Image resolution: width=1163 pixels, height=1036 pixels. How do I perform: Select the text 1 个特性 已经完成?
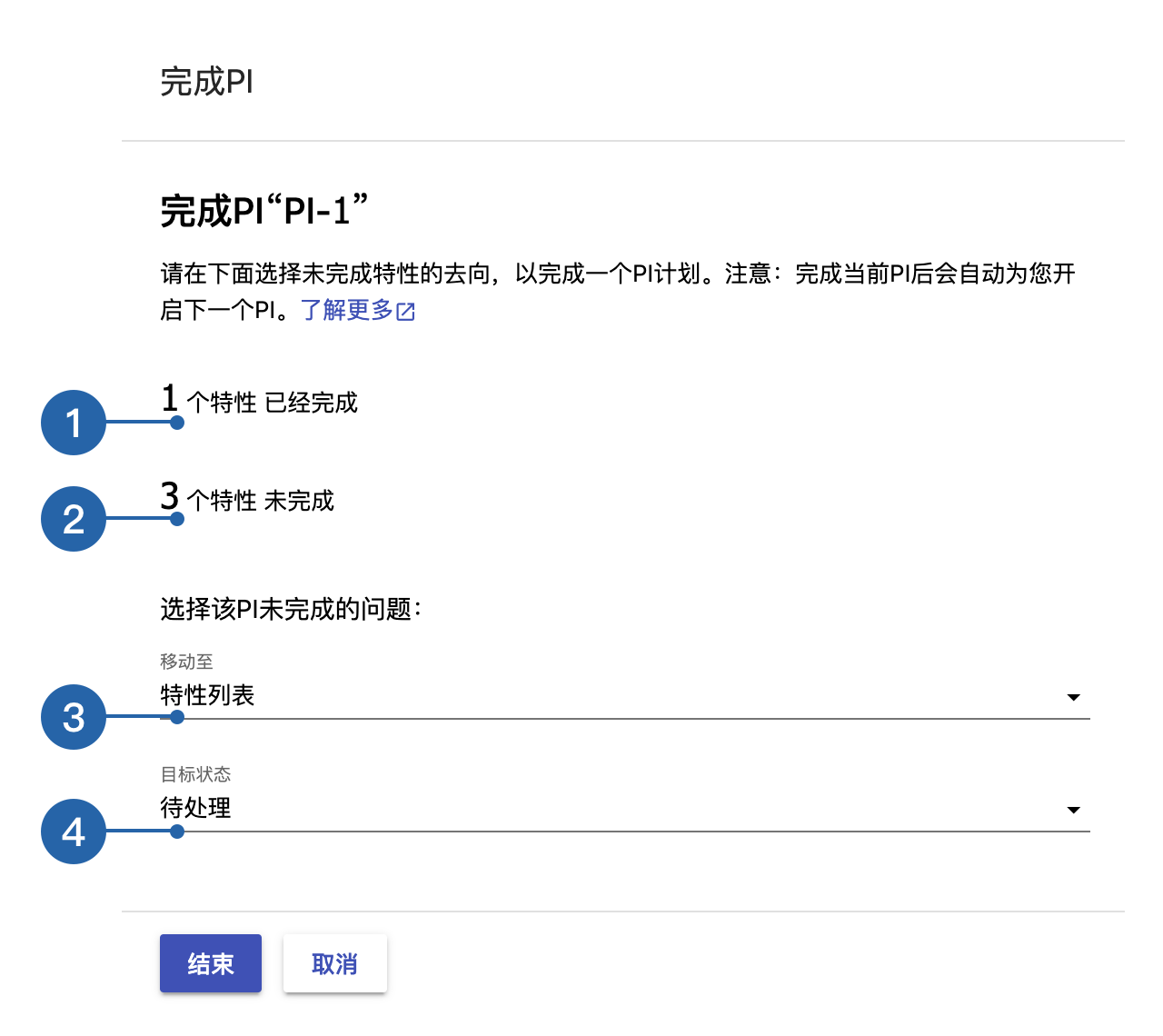260,400
